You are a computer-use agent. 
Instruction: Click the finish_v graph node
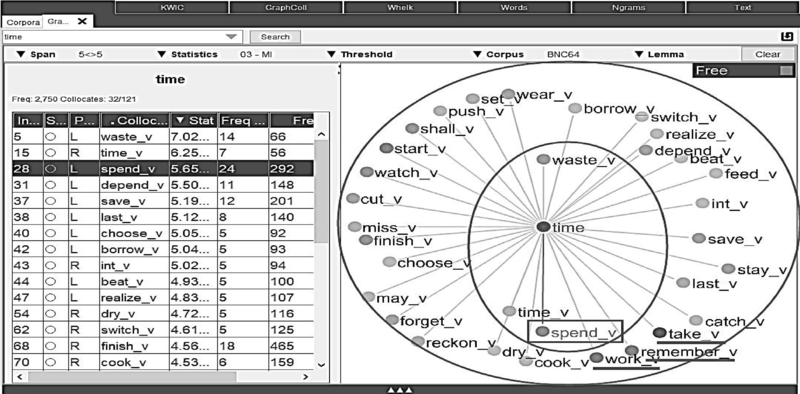(365, 240)
